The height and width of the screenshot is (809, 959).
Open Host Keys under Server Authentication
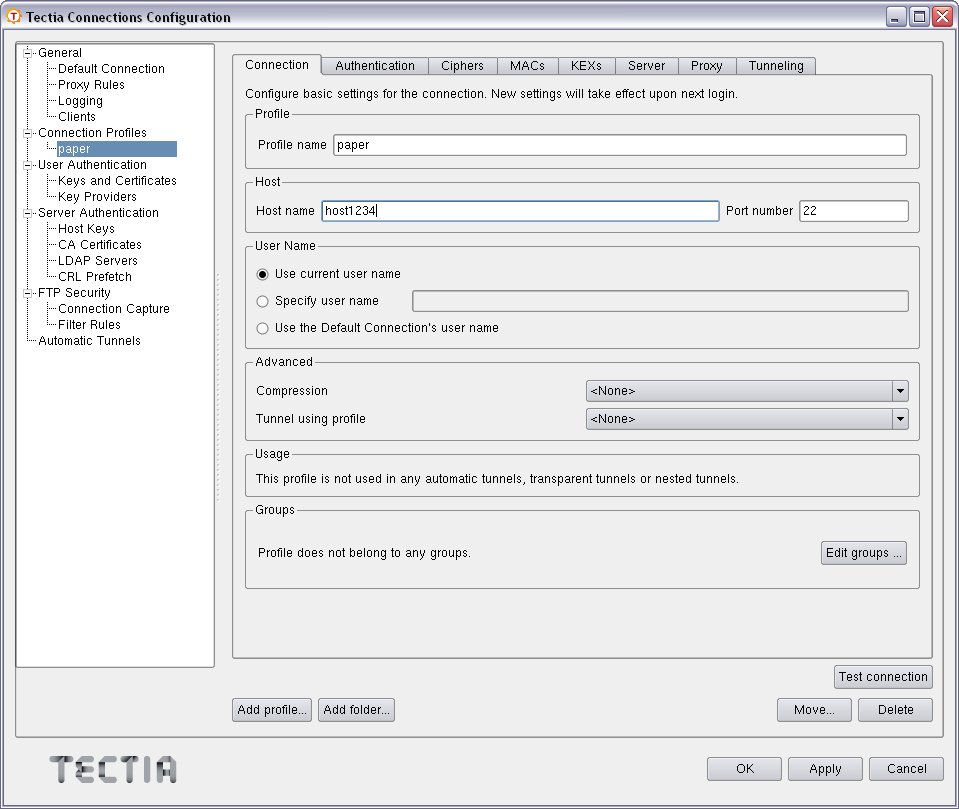coord(85,228)
